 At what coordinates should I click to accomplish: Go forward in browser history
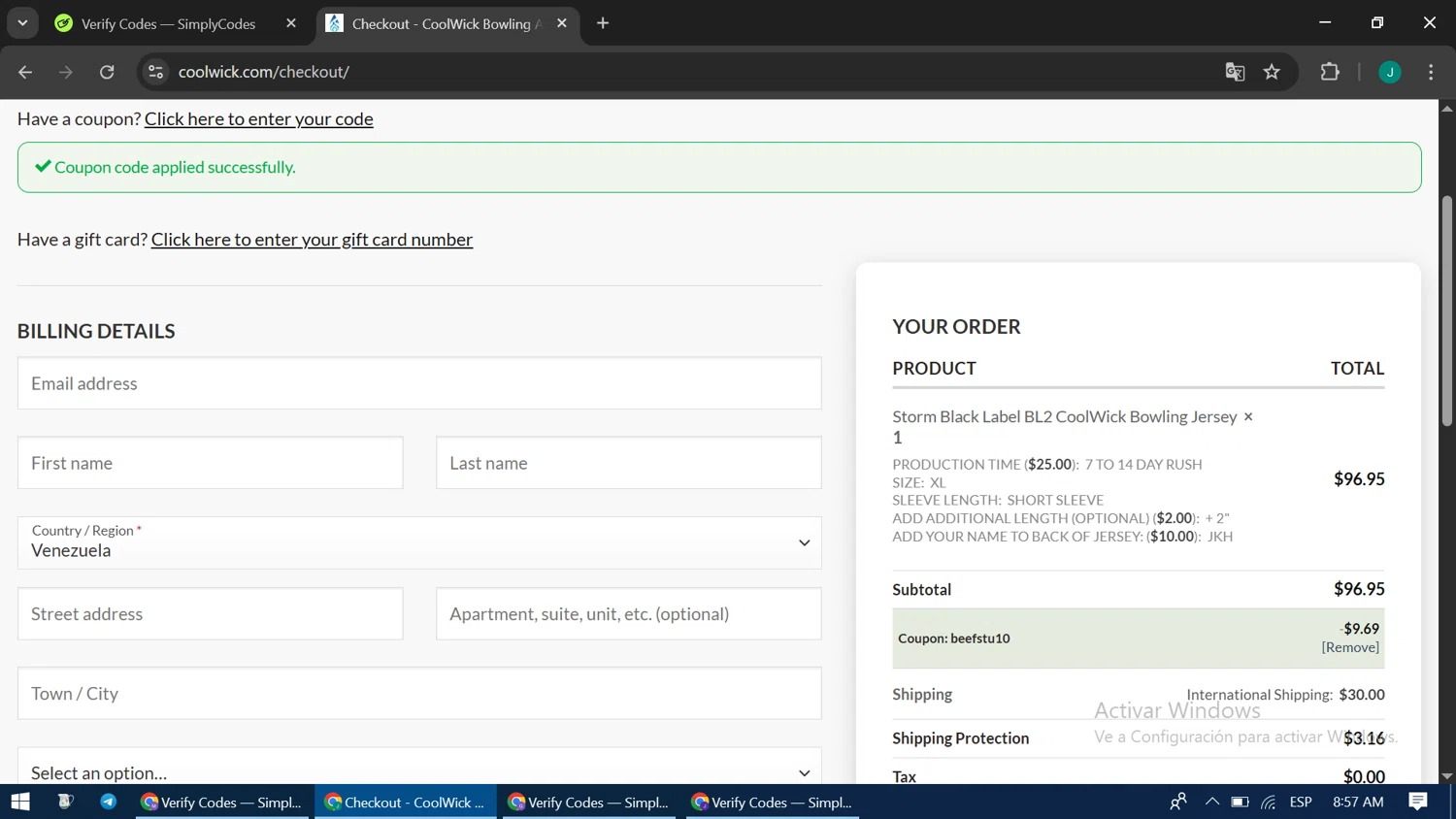(66, 72)
